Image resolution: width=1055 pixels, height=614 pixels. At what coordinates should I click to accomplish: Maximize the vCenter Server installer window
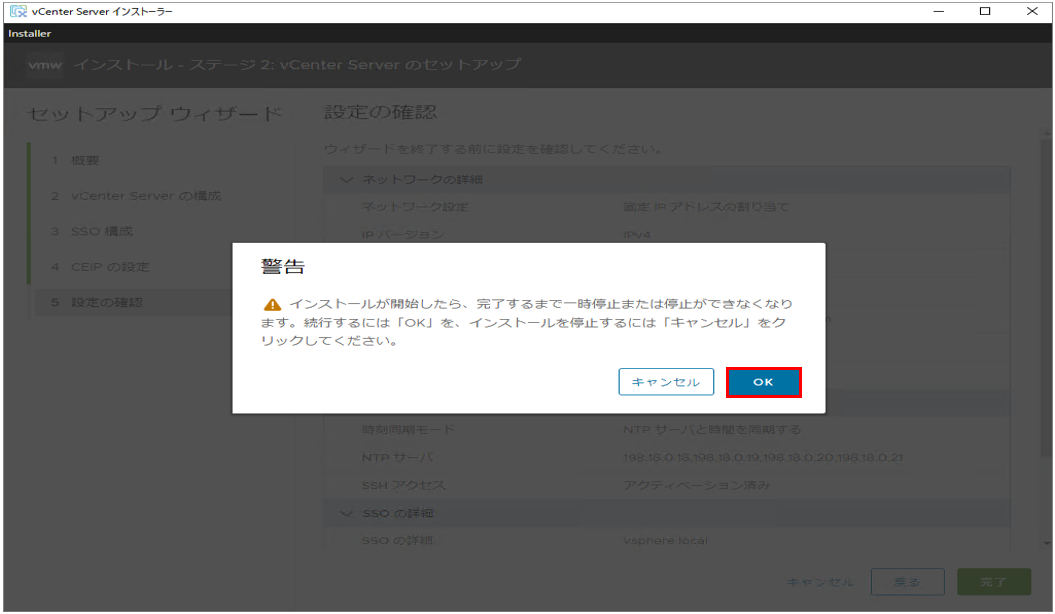pos(985,11)
